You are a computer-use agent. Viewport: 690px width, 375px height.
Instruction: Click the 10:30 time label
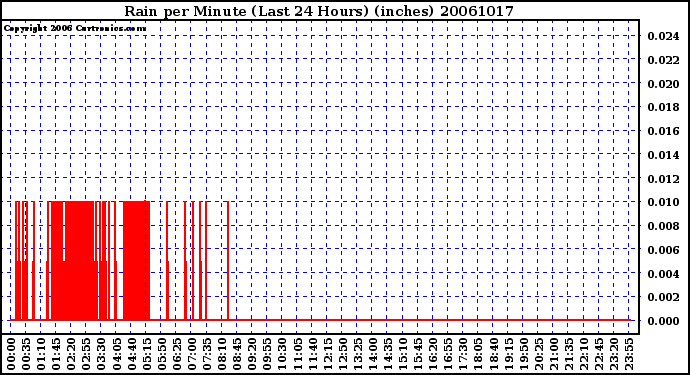point(282,354)
